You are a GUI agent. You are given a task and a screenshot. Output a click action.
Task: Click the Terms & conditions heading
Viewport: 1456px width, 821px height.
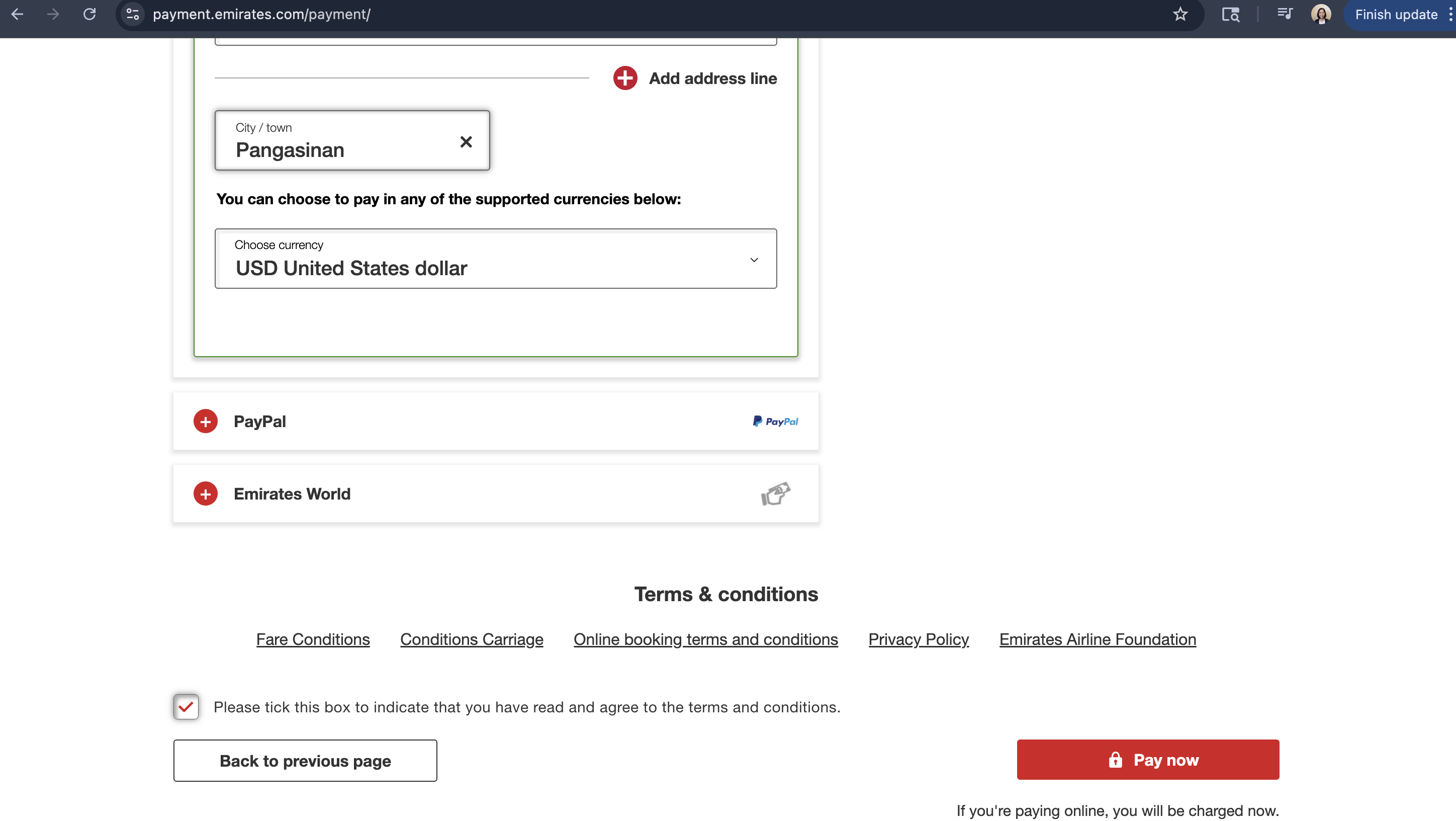click(726, 594)
